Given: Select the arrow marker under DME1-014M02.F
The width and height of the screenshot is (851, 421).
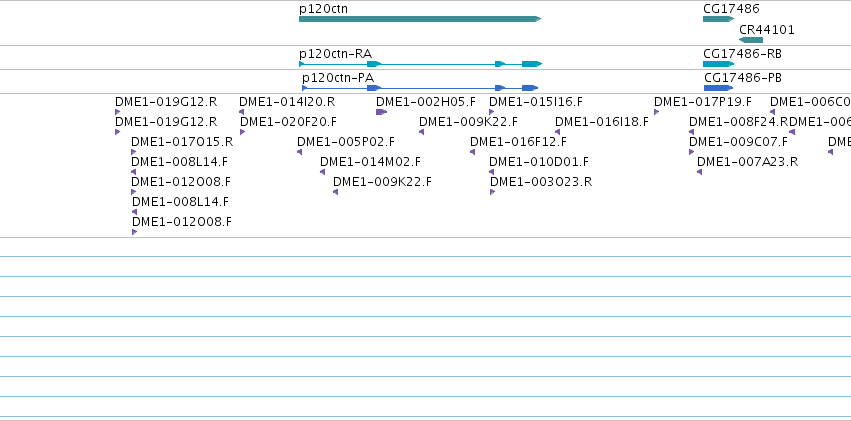Looking at the screenshot, I should click(x=322, y=172).
